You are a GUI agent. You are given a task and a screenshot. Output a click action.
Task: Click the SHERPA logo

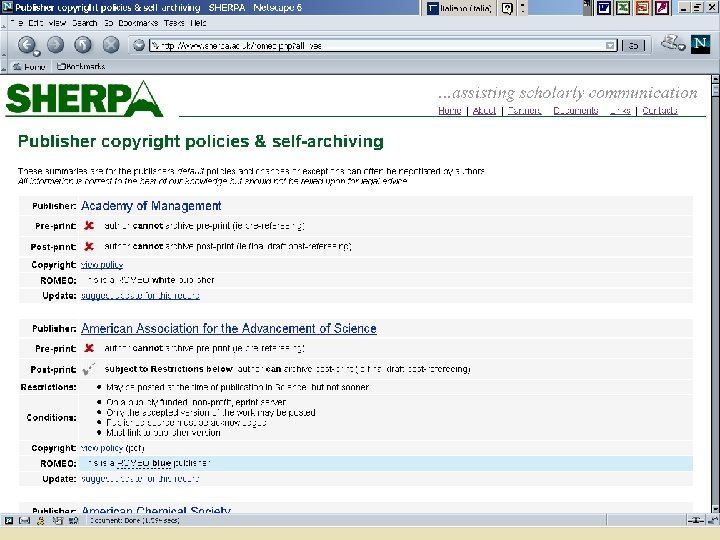84,99
